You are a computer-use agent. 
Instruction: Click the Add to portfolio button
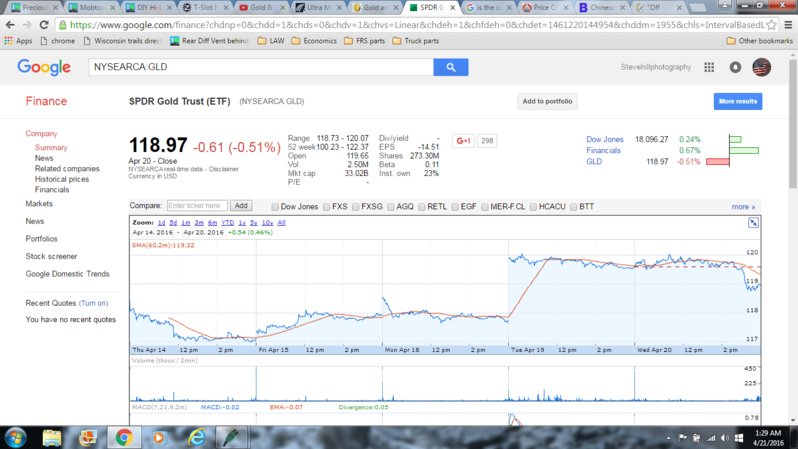[547, 101]
